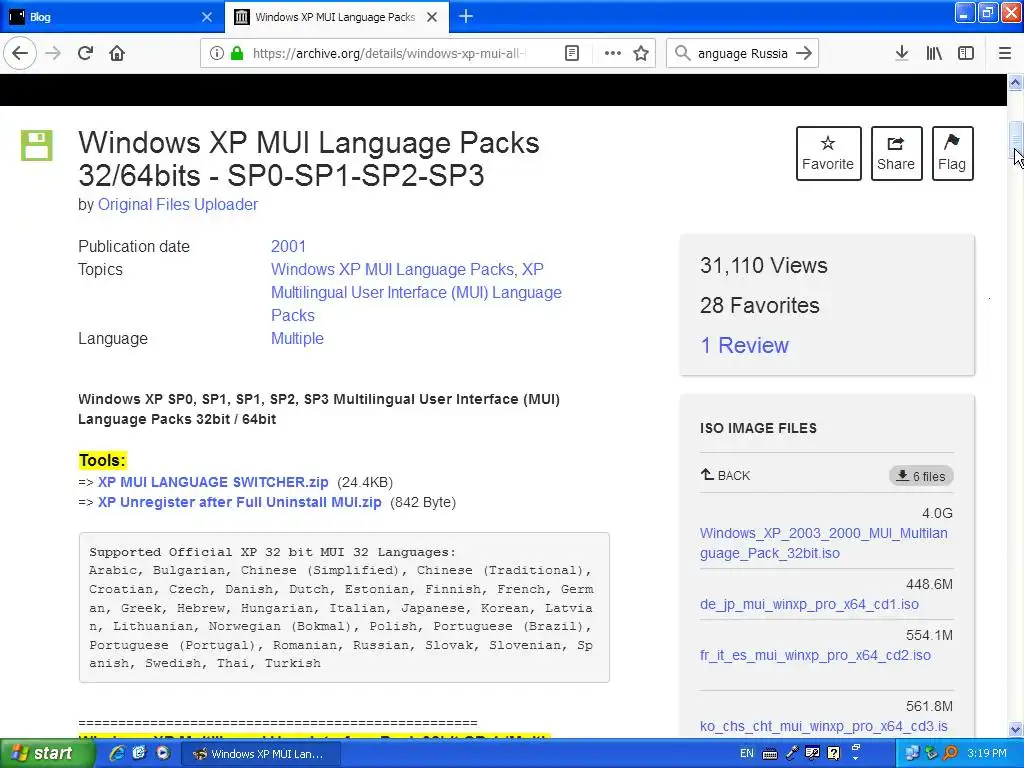The width and height of the screenshot is (1024, 768).
Task: Download fr_it_es_mui_winxp_pro_x64_cd2.iso
Action: [815, 655]
